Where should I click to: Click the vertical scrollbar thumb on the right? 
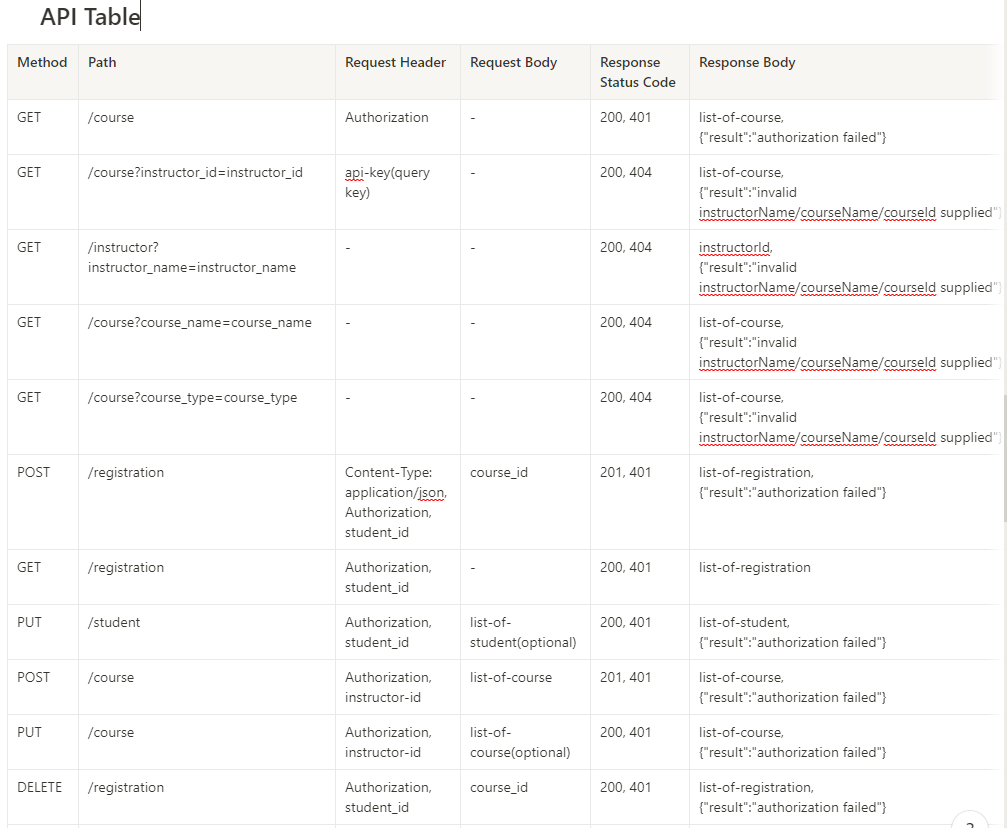click(1004, 459)
